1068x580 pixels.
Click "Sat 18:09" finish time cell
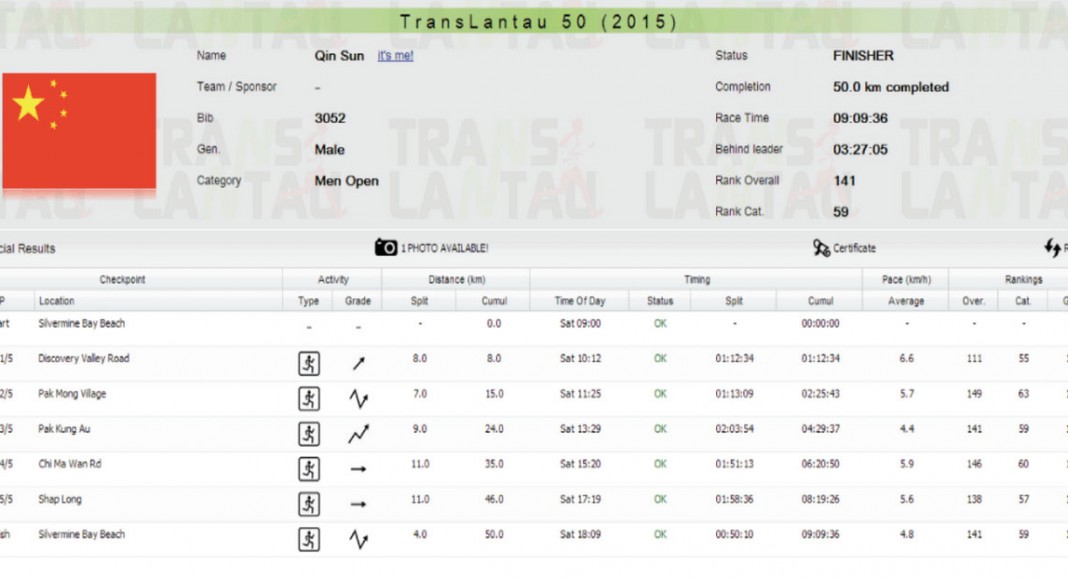[580, 535]
